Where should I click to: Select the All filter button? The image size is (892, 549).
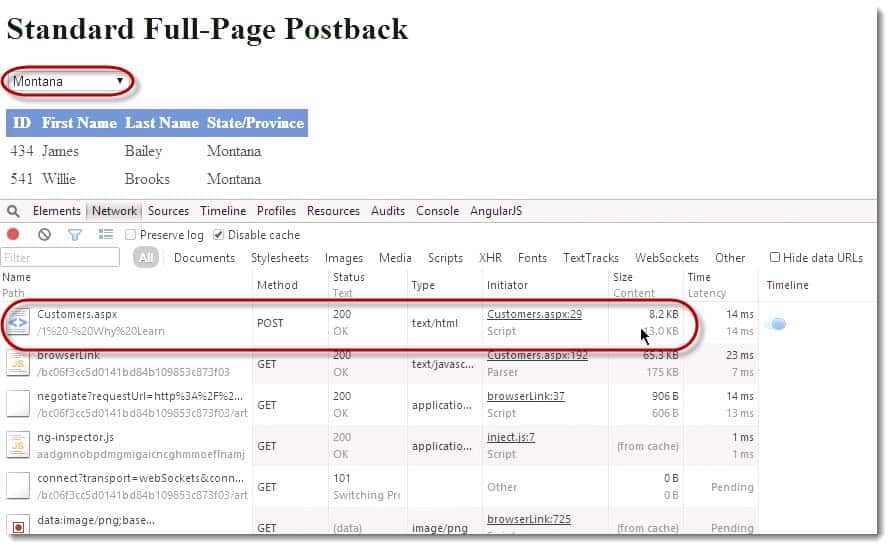(x=146, y=258)
